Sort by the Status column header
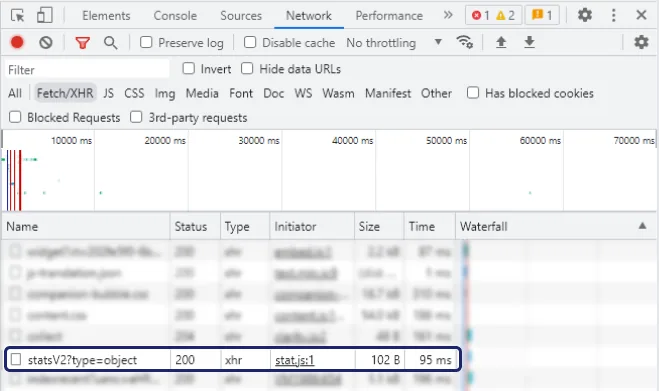 pyautogui.click(x=195, y=227)
